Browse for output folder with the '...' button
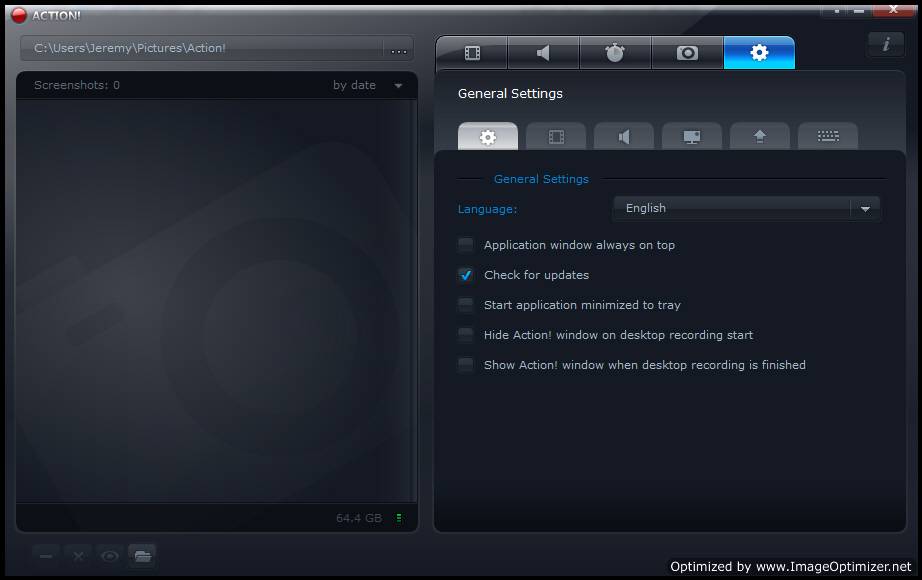This screenshot has height=580, width=922. coord(399,49)
